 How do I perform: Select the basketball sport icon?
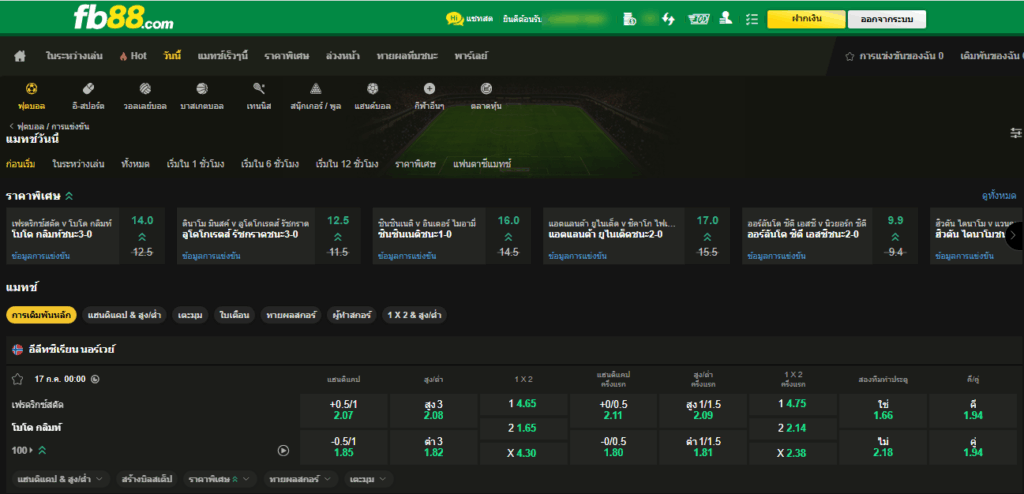coord(202,88)
